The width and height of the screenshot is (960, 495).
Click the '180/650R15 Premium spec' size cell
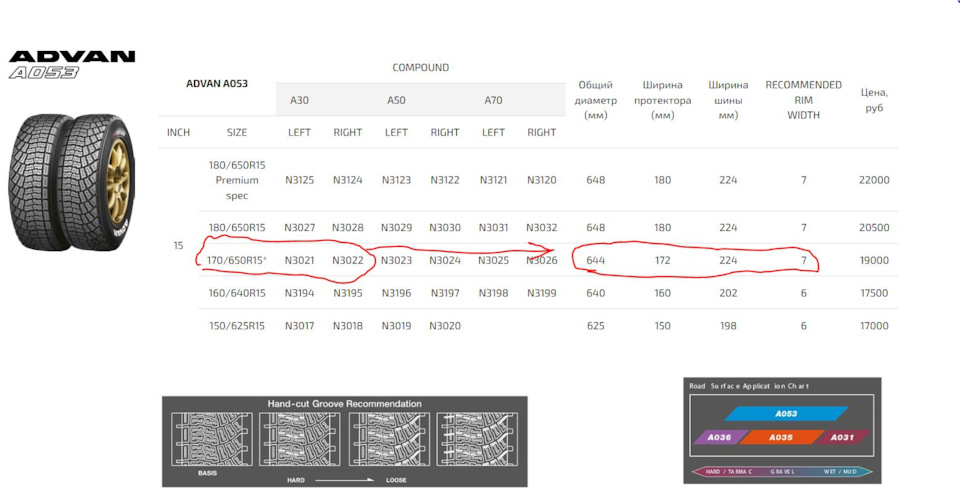(x=237, y=180)
